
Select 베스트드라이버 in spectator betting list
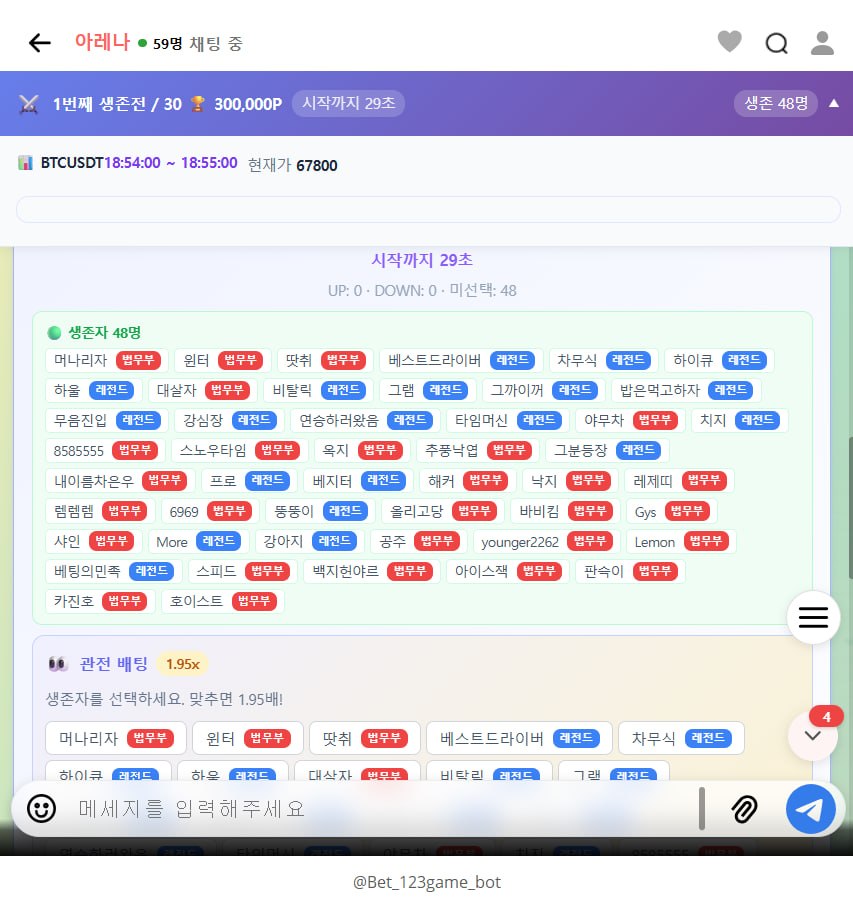coord(519,739)
